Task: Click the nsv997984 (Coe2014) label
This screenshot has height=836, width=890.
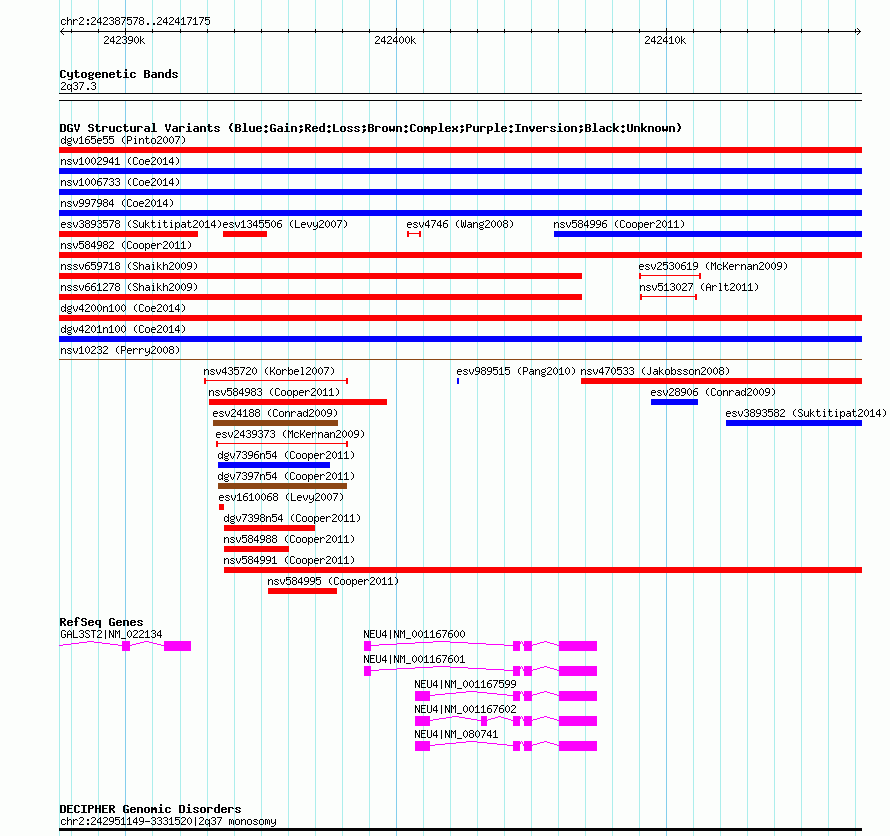Action: click(x=117, y=203)
